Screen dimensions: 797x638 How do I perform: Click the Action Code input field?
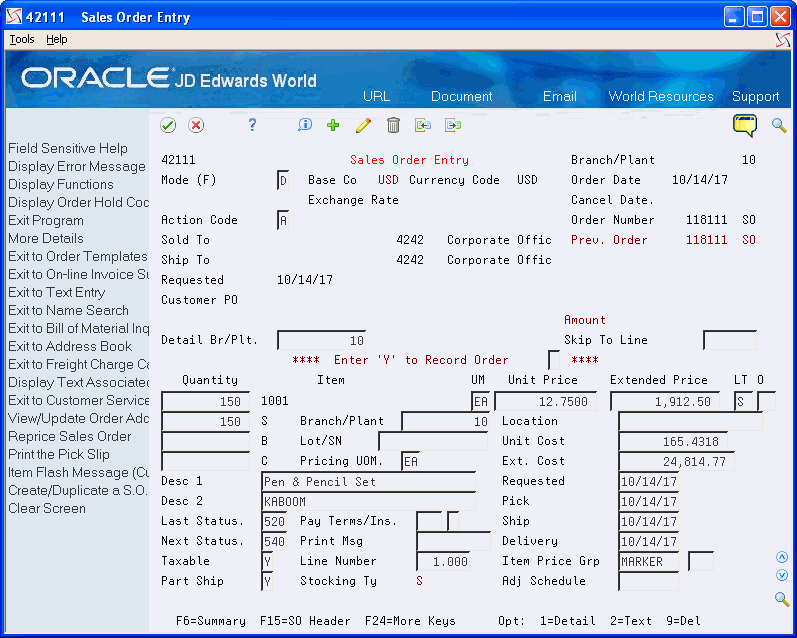[x=283, y=221]
